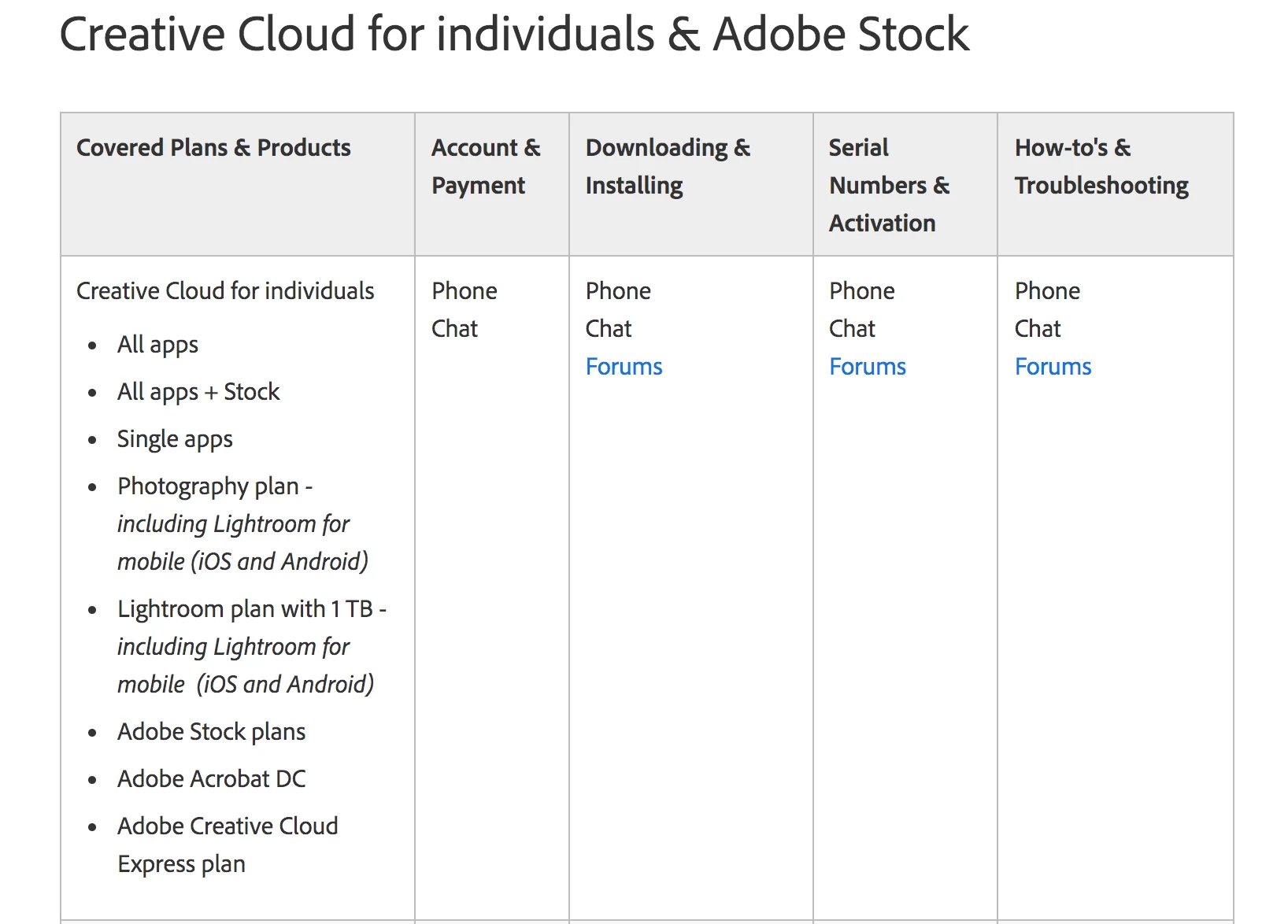
Task: Click Chat text under Serial Numbers & Activation
Action: click(x=851, y=329)
